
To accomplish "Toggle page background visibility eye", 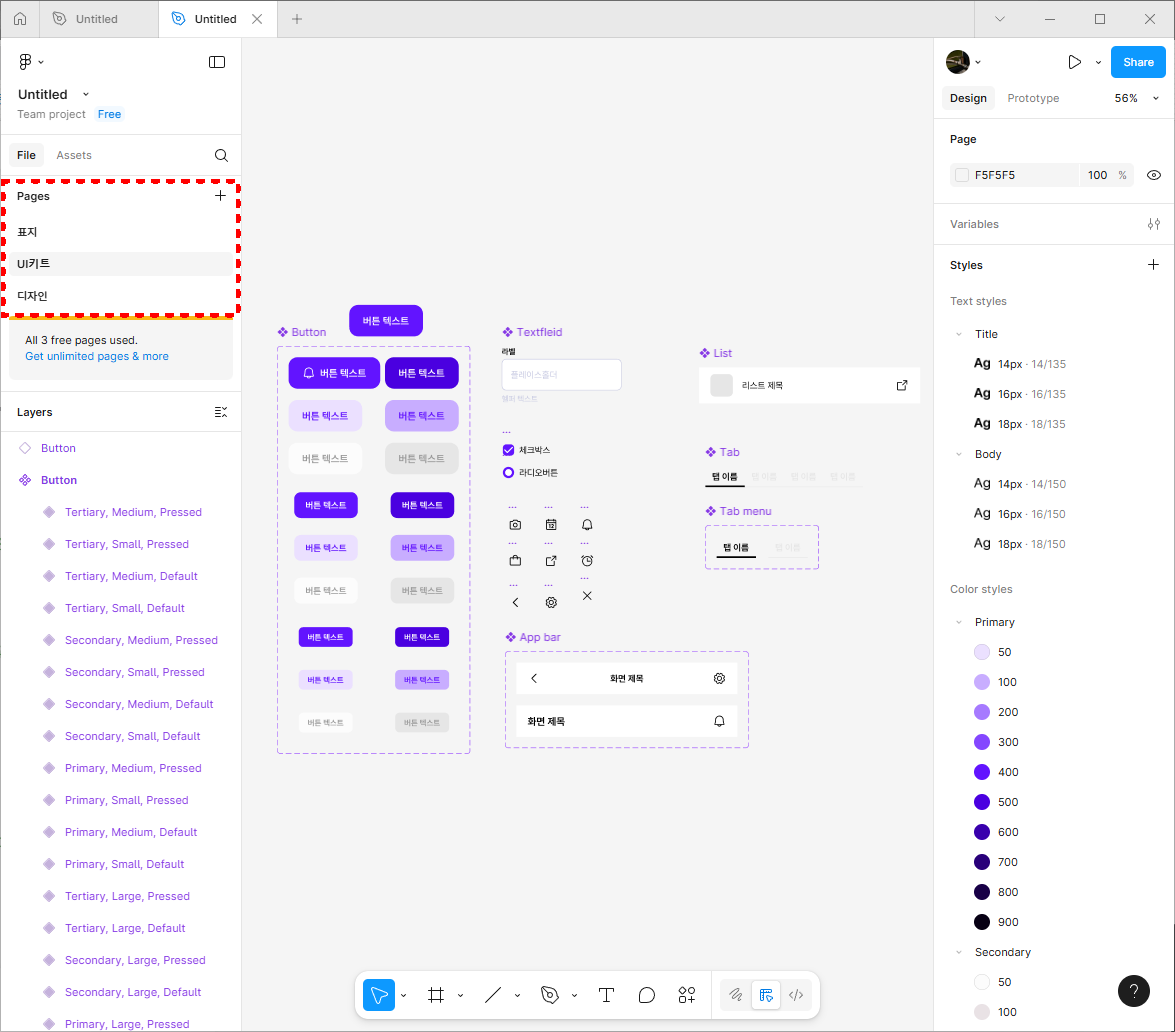I will pyautogui.click(x=1154, y=175).
